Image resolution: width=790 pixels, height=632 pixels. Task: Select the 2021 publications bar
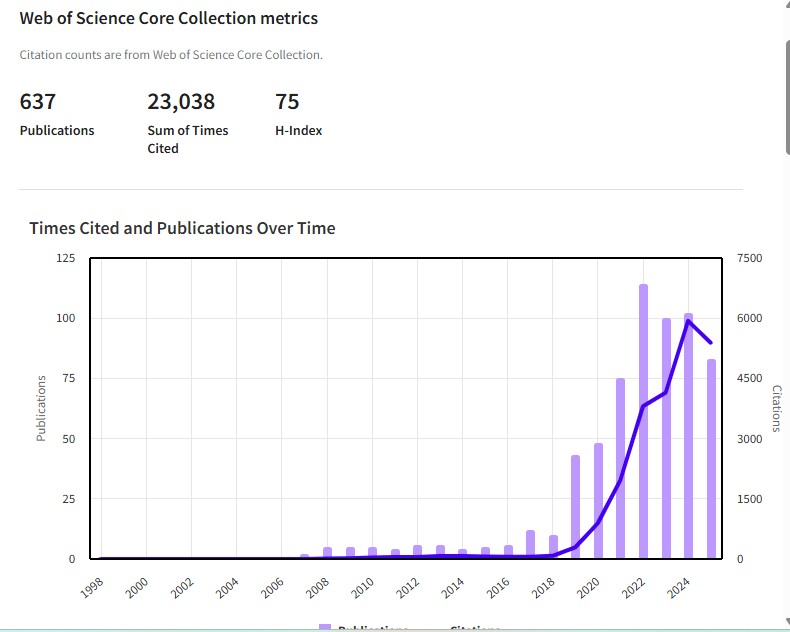click(x=620, y=468)
